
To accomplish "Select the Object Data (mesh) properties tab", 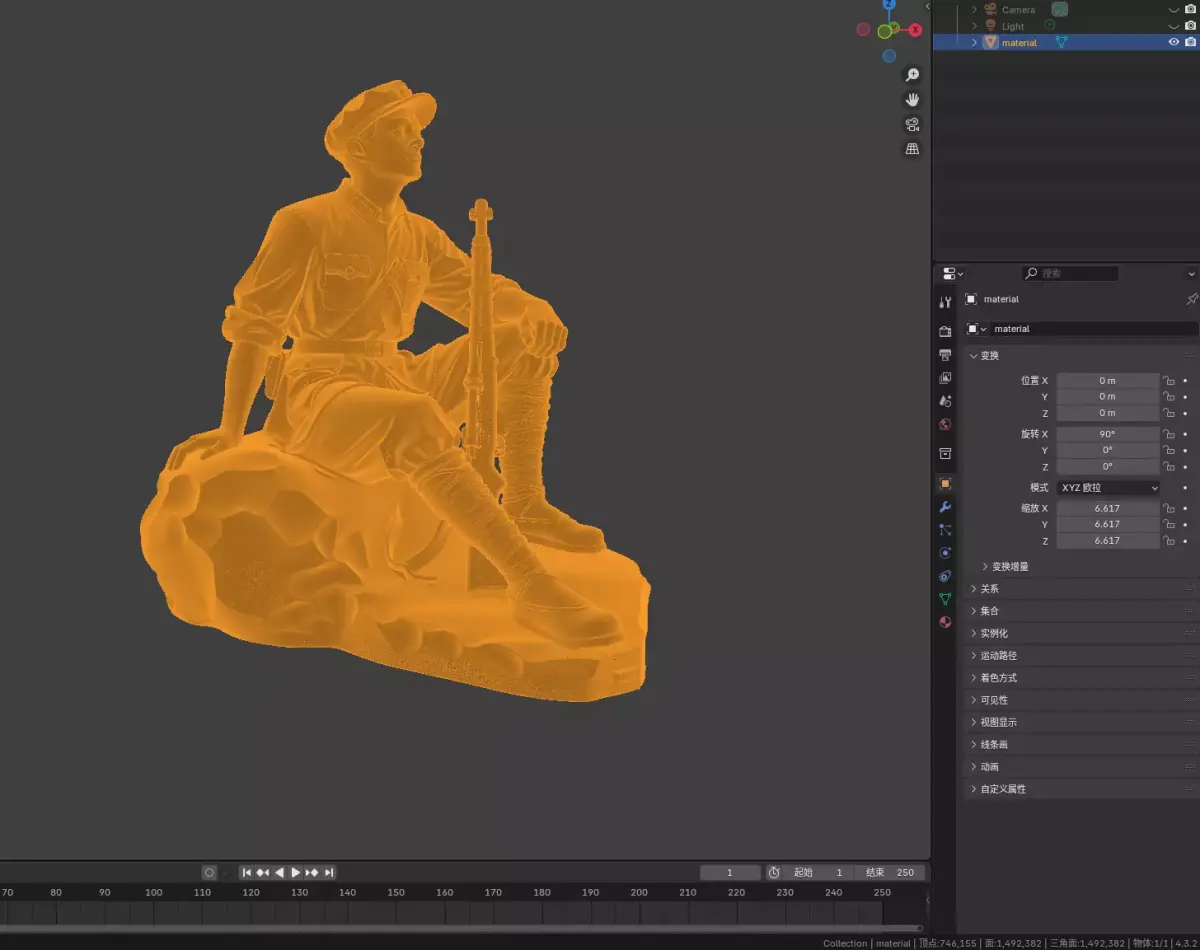I will (945, 599).
